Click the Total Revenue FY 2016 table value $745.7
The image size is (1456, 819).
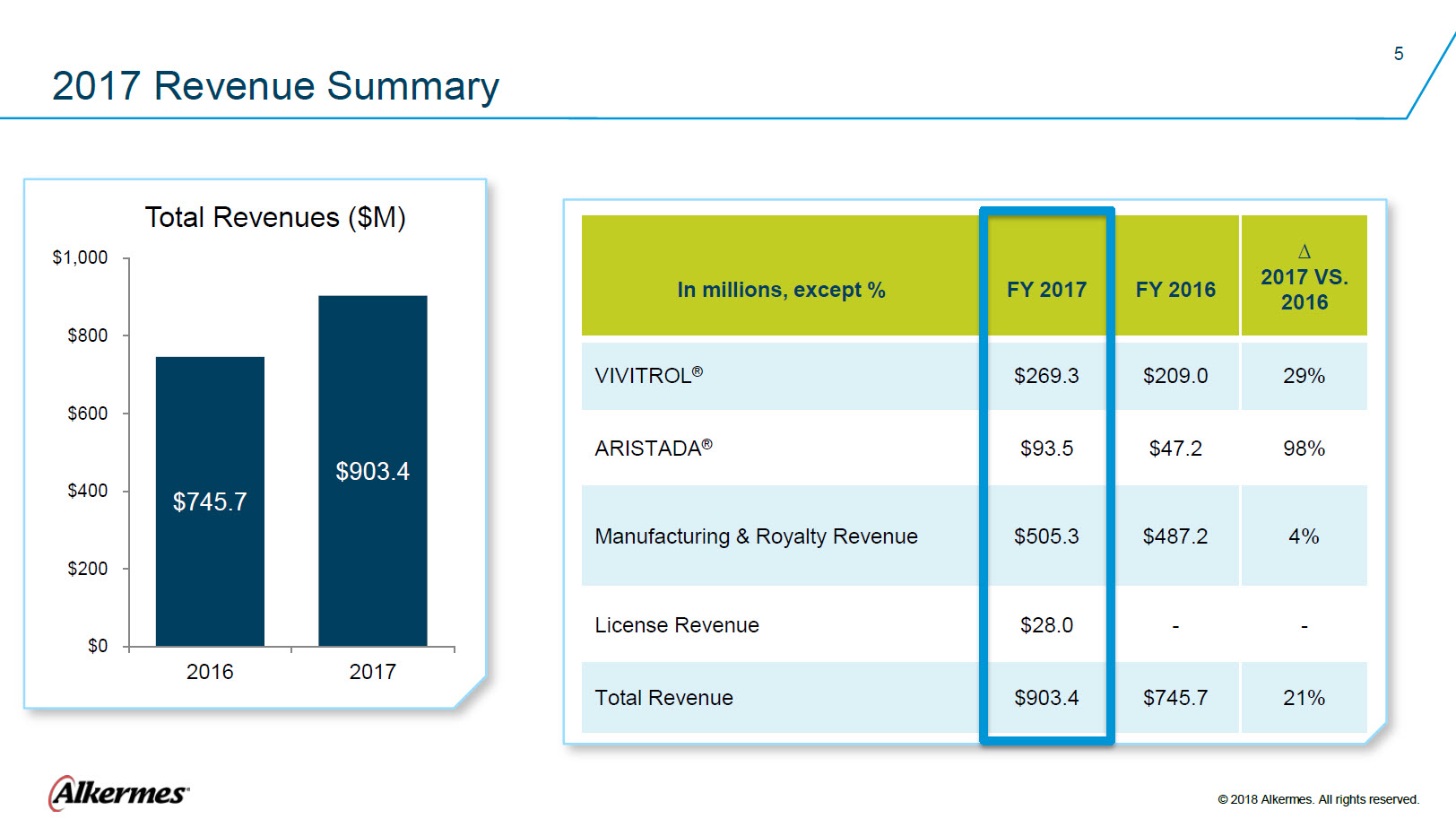[1175, 698]
